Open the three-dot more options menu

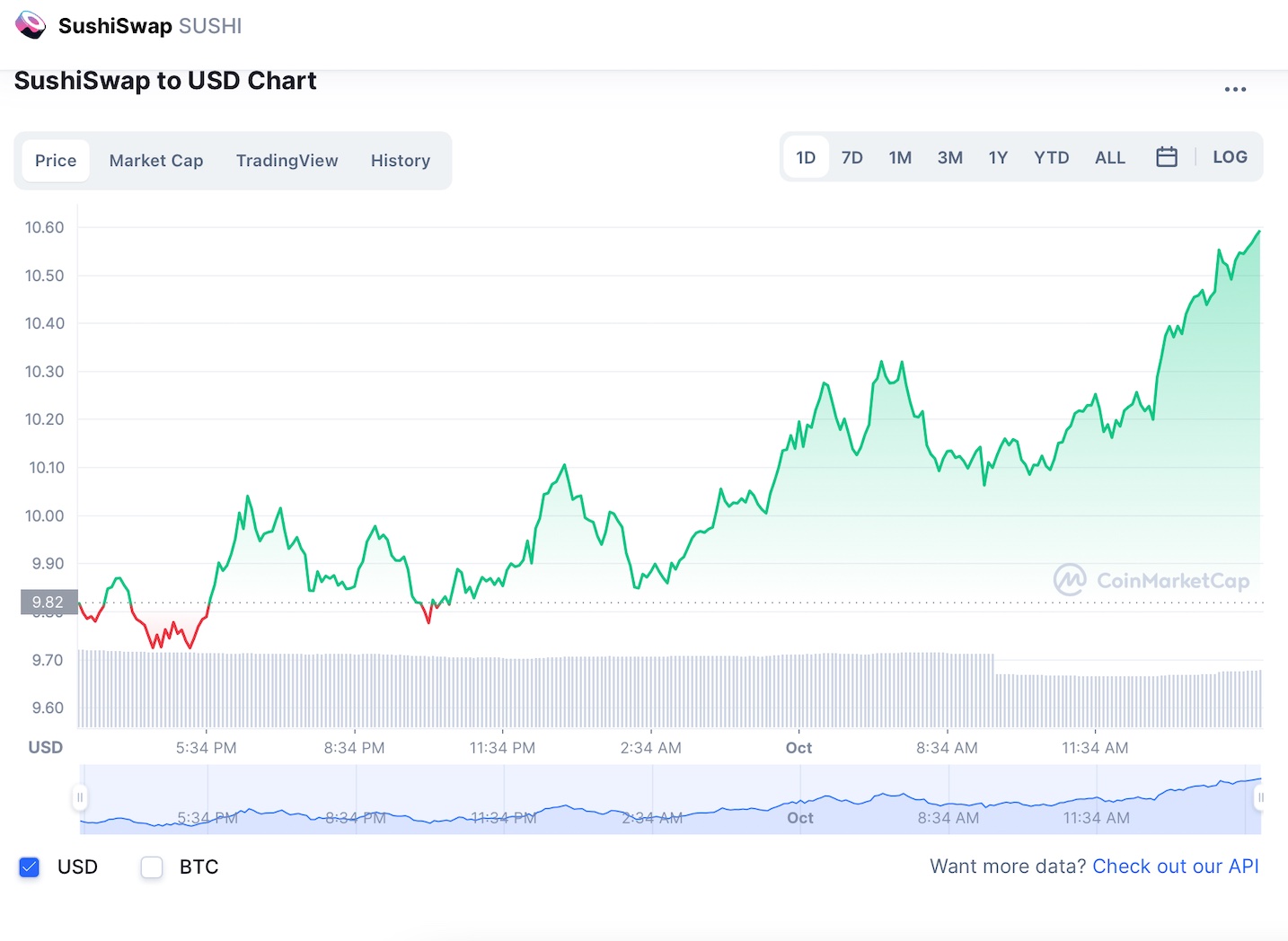coord(1235,89)
